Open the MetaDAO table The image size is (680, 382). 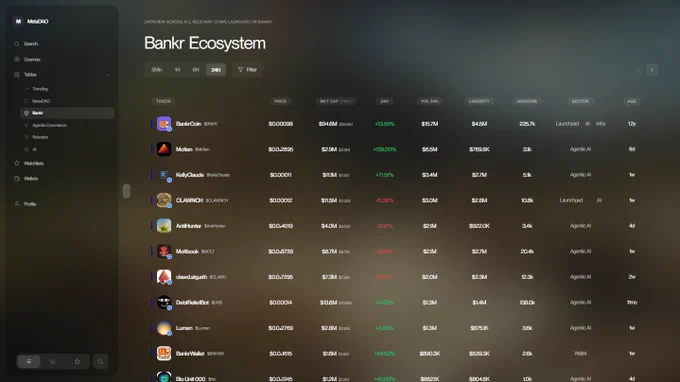(41, 101)
